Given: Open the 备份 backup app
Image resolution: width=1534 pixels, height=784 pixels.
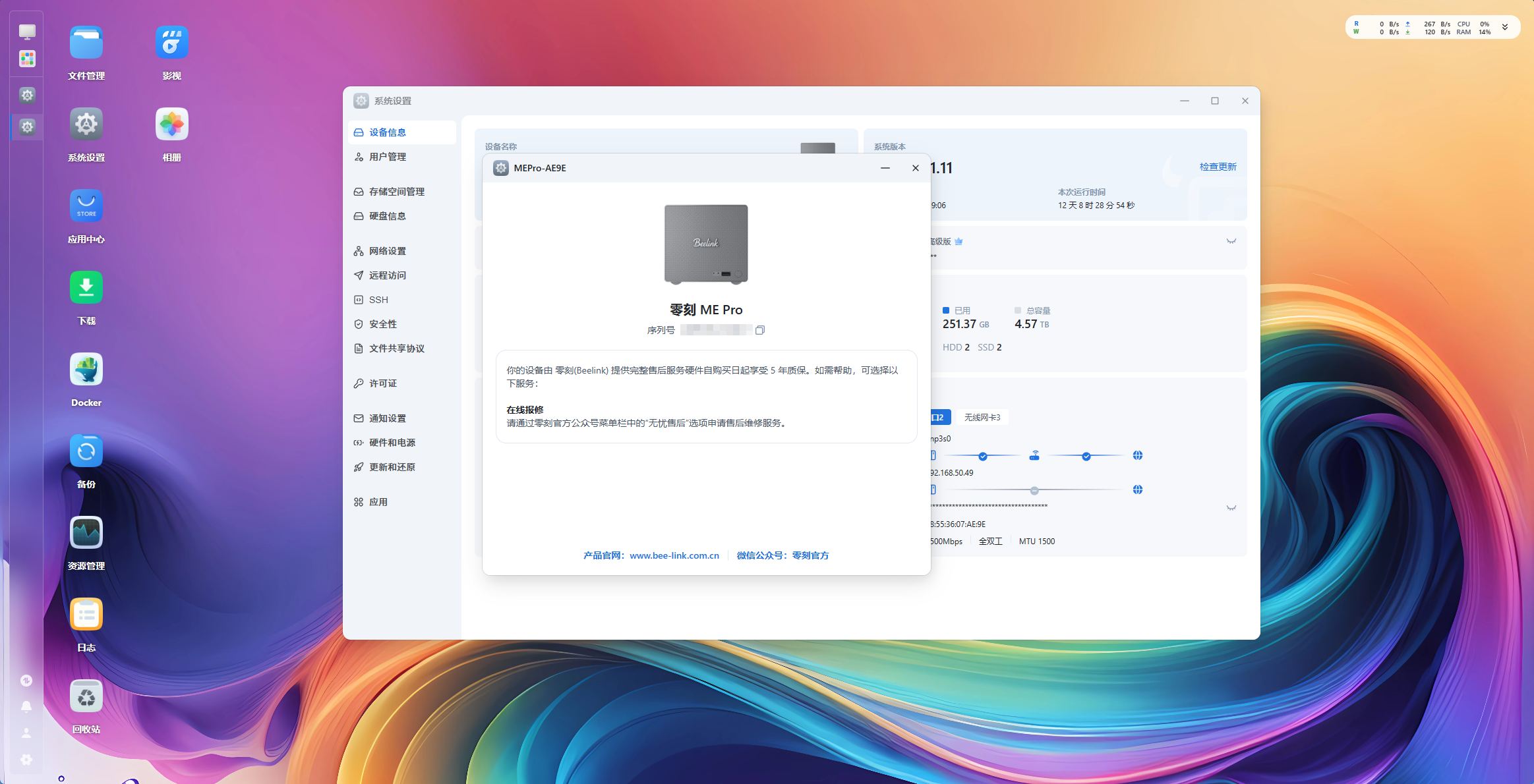Looking at the screenshot, I should pyautogui.click(x=86, y=451).
